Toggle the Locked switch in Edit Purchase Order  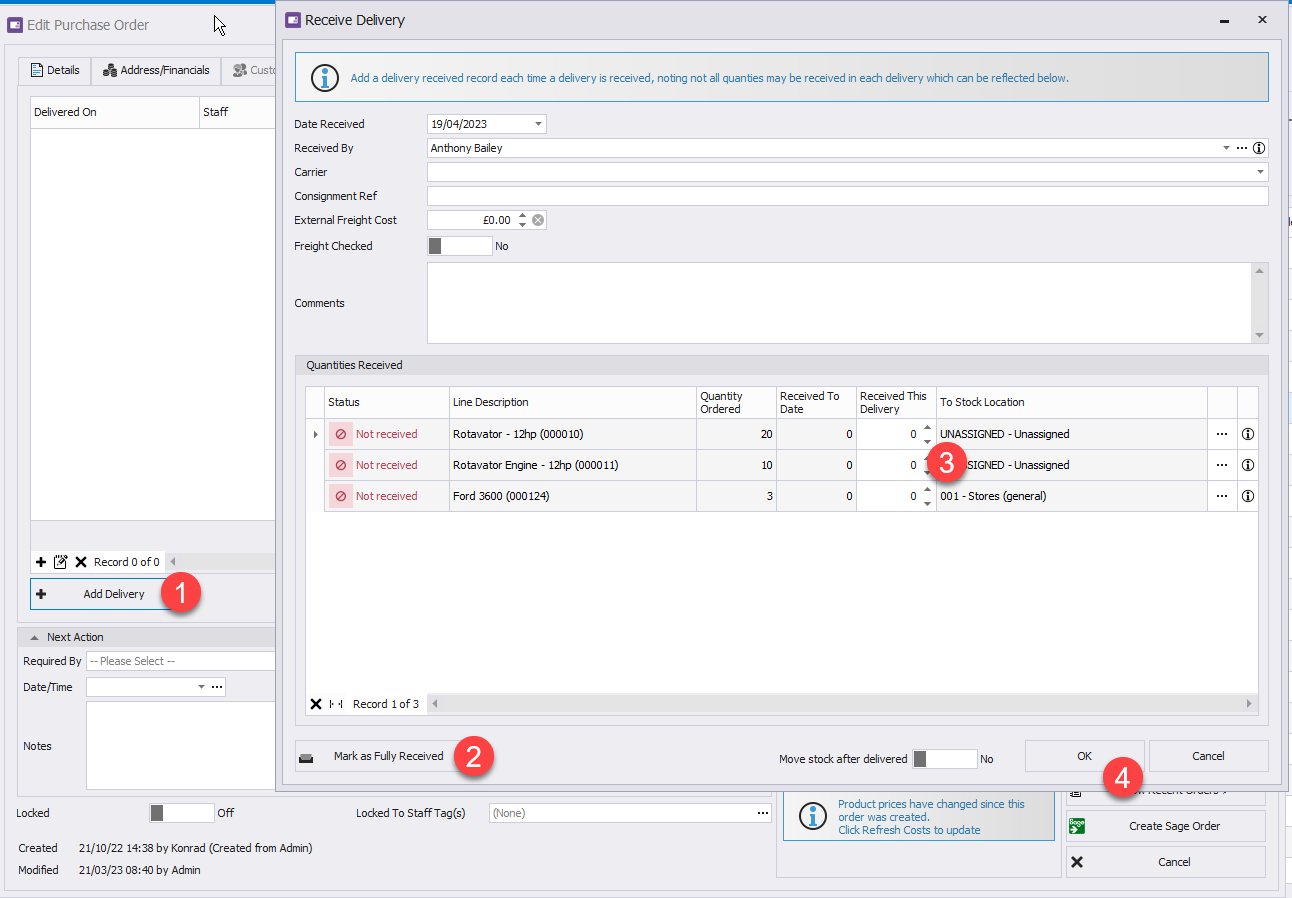pos(182,813)
